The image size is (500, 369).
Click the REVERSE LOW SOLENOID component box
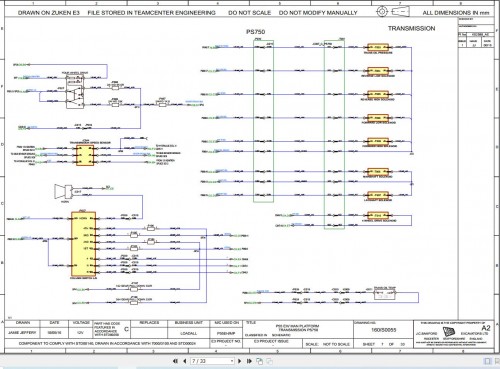378,71
